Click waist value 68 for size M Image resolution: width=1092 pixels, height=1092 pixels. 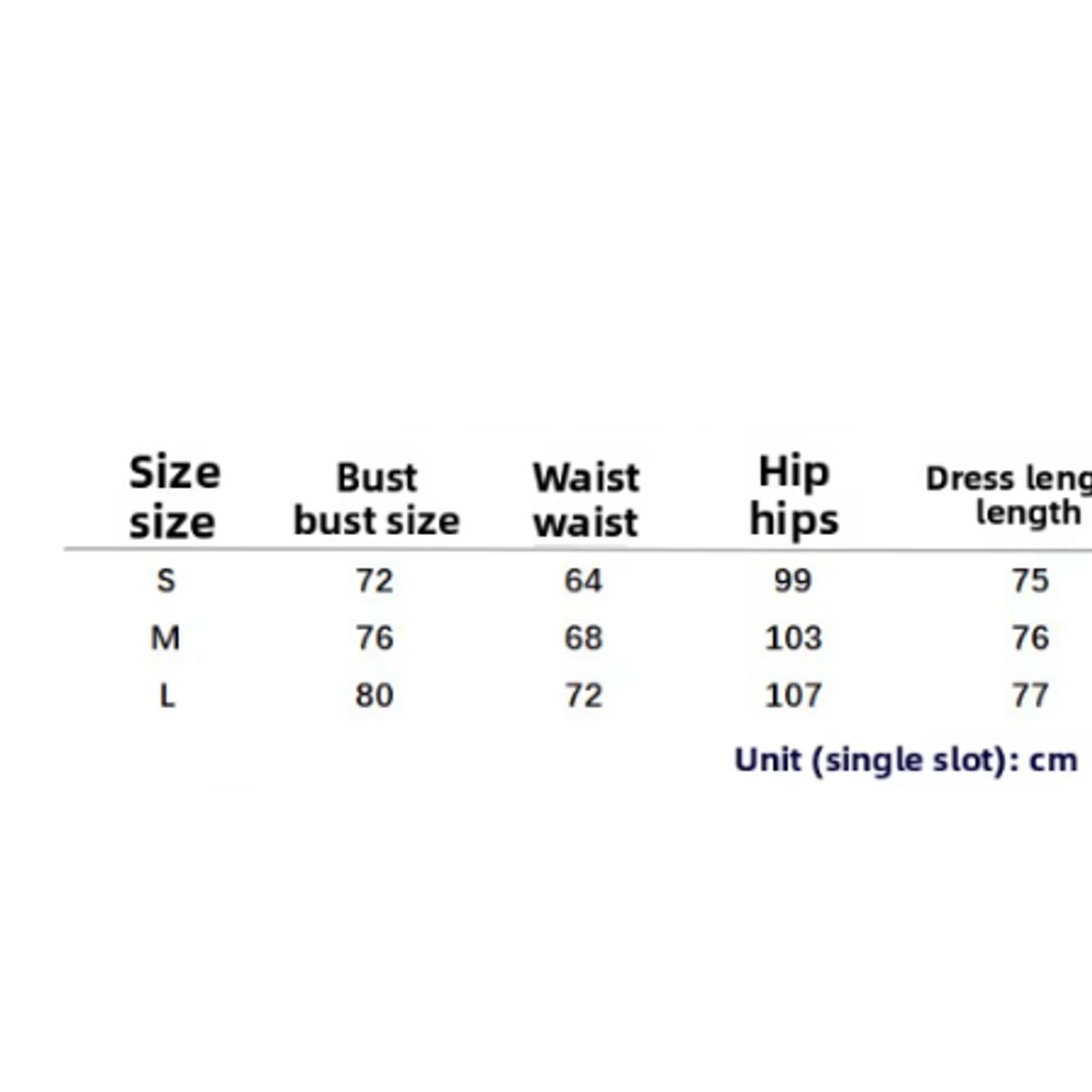click(x=583, y=638)
